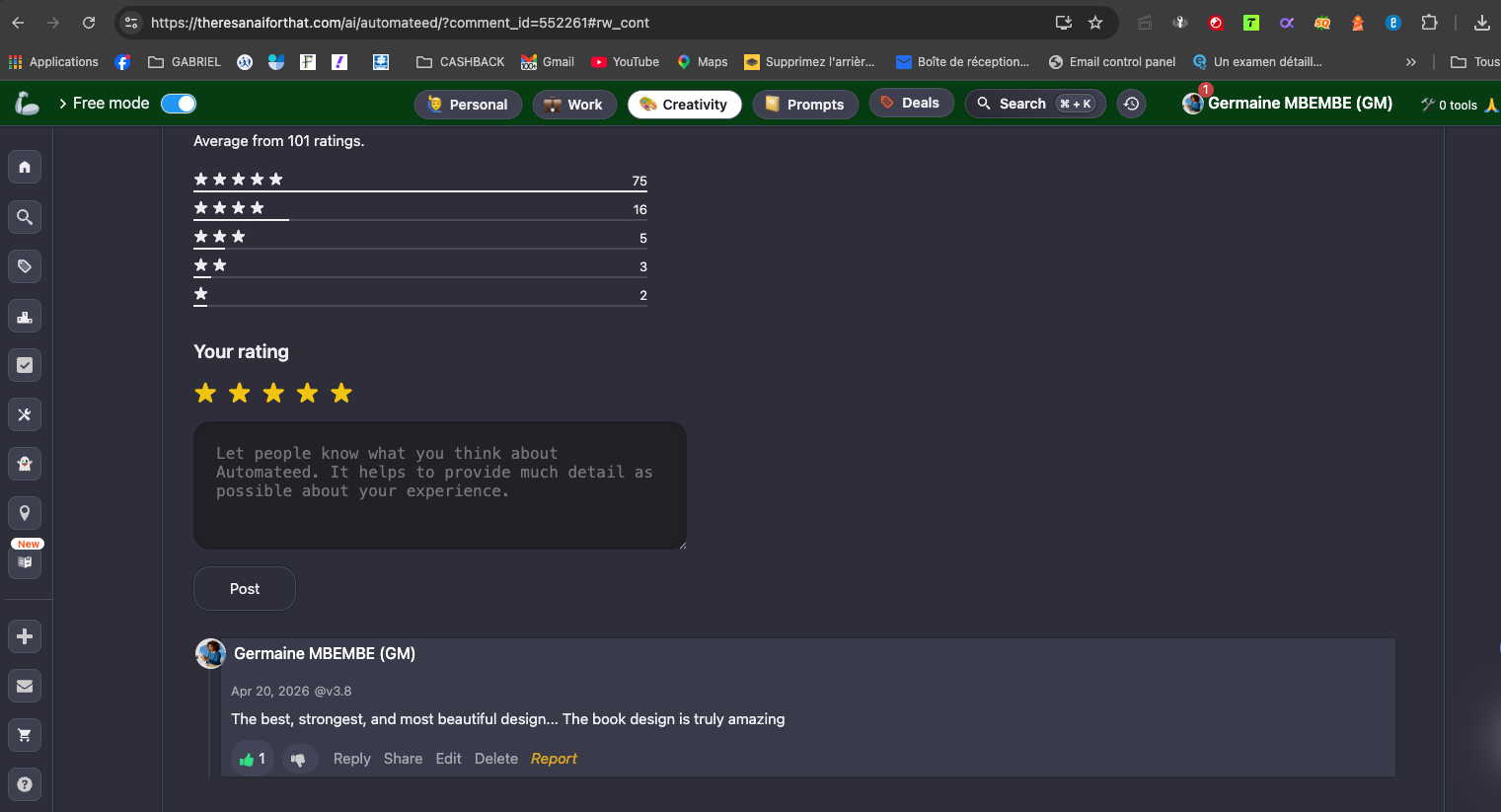1501x812 pixels.
Task: Set your rating to one star
Action: 205,393
